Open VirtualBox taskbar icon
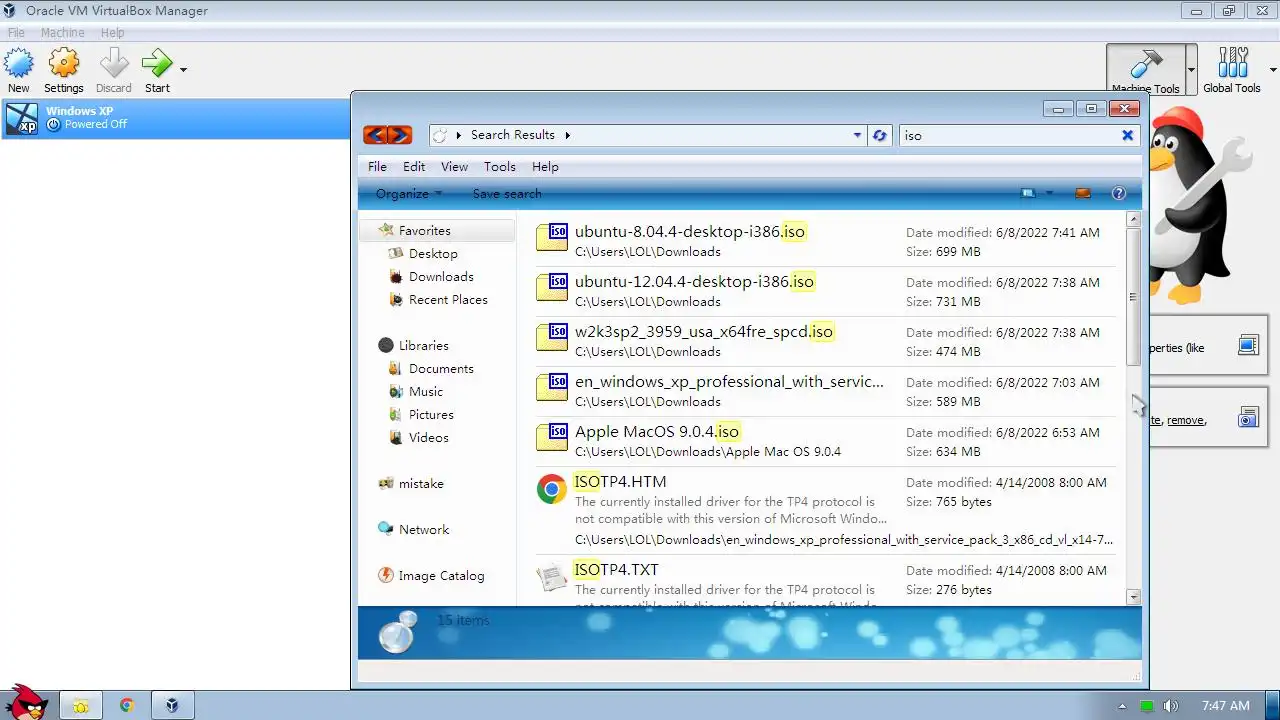This screenshot has width=1280, height=720. coord(172,706)
